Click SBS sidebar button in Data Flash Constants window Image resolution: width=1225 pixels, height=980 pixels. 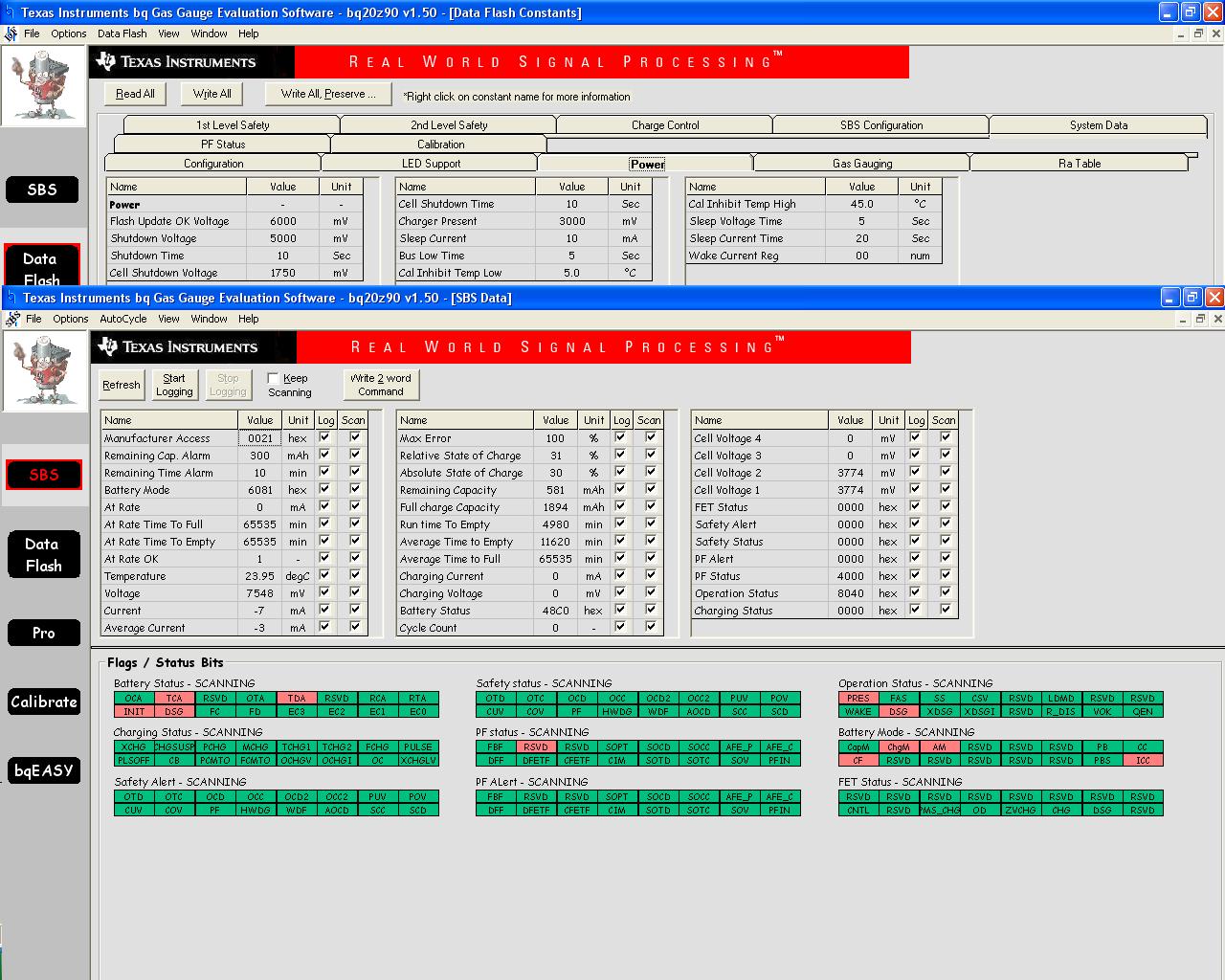pyautogui.click(x=41, y=189)
